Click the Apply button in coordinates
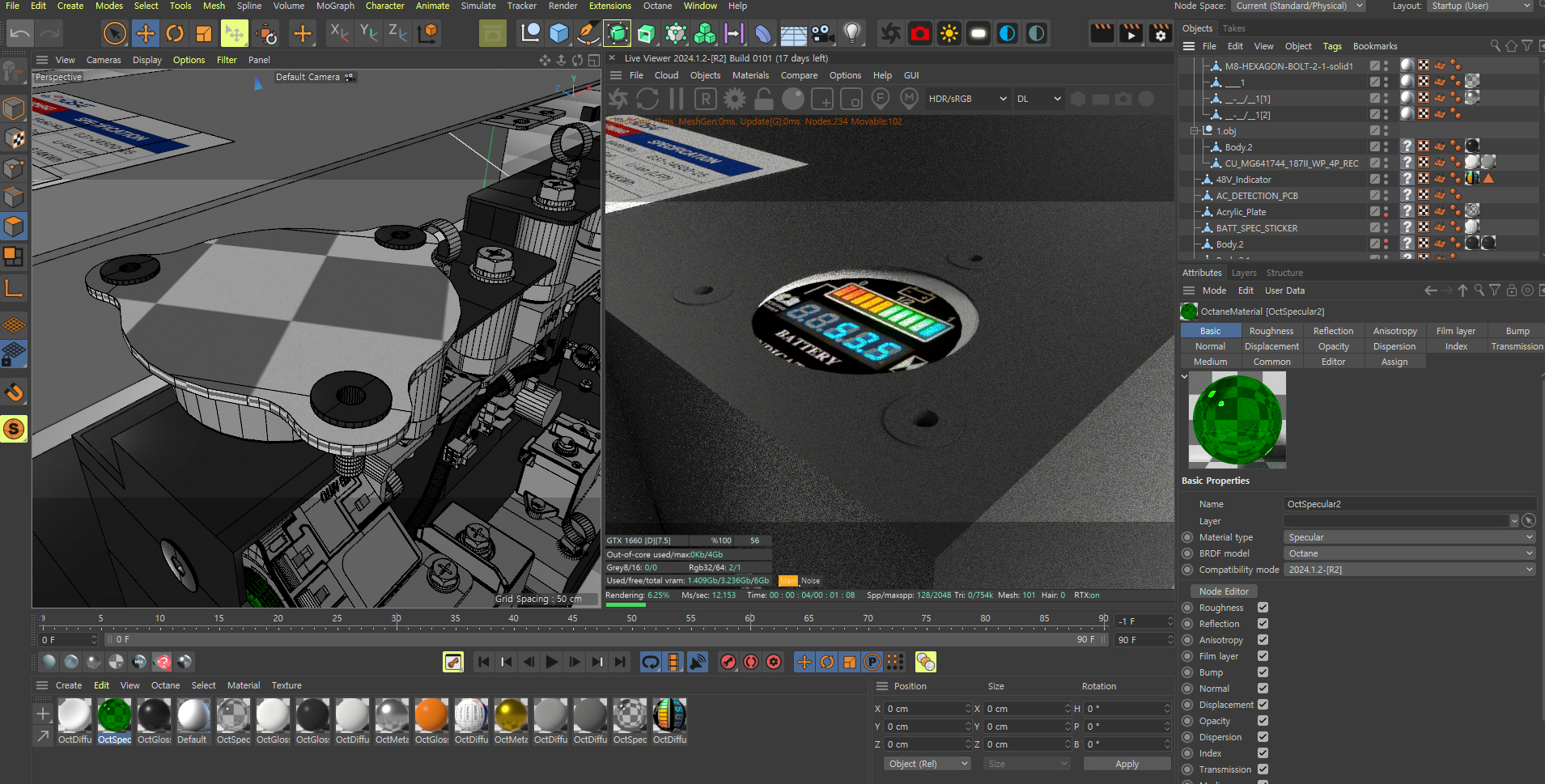 click(x=1127, y=764)
